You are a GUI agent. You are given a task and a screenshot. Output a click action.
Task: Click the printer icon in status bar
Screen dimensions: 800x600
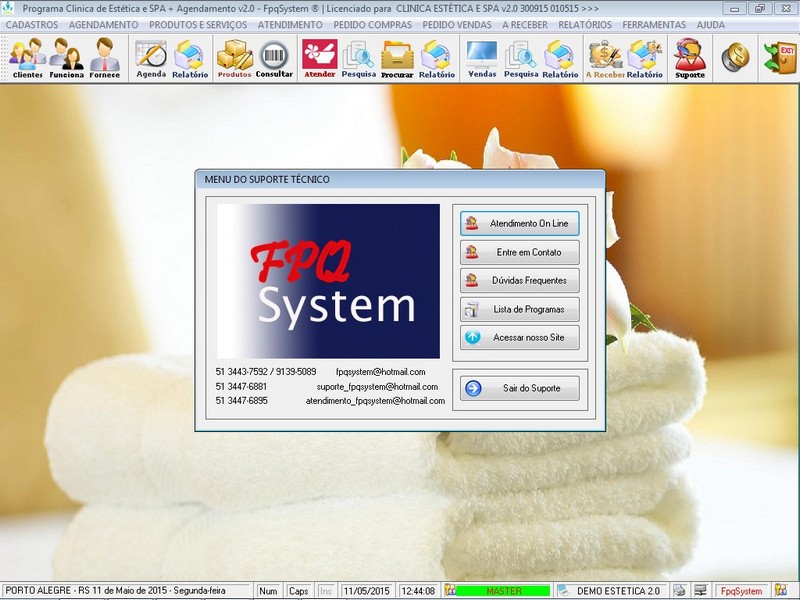(x=679, y=590)
